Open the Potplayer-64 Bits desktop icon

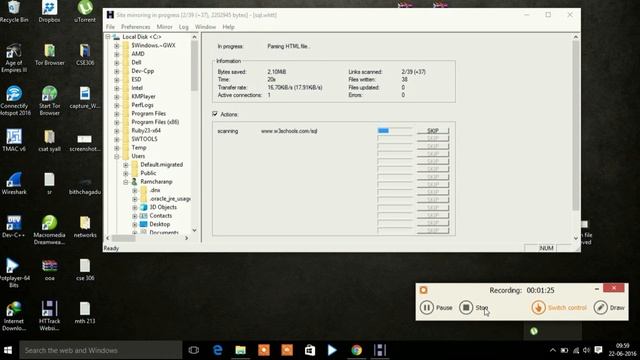(14, 273)
